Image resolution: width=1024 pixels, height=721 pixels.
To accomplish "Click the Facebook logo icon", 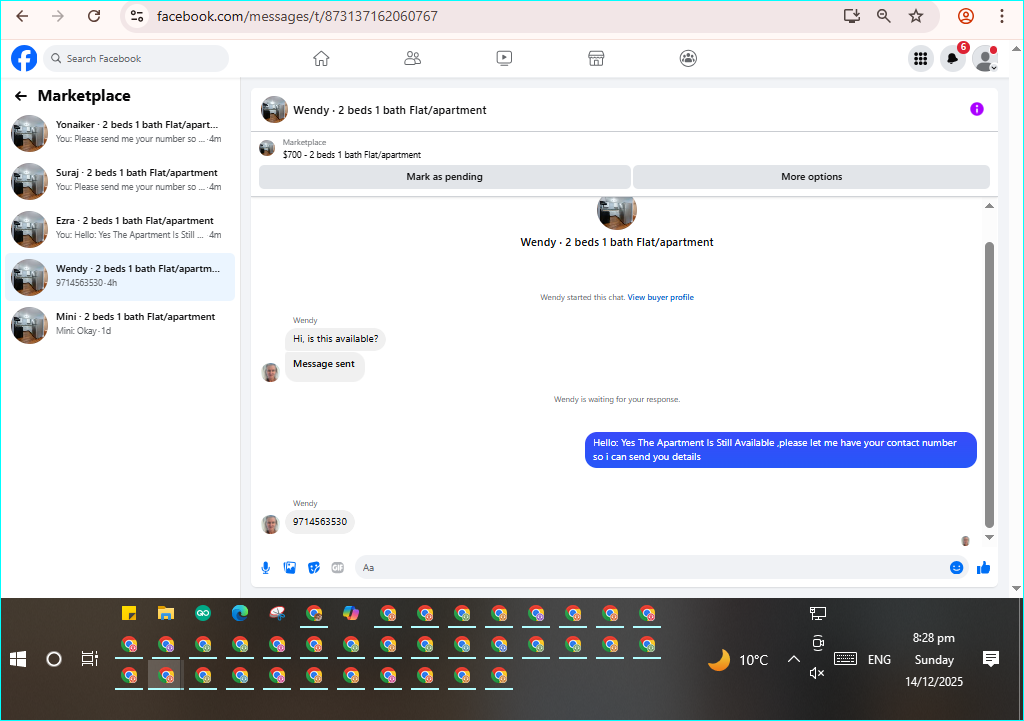I will tap(24, 58).
